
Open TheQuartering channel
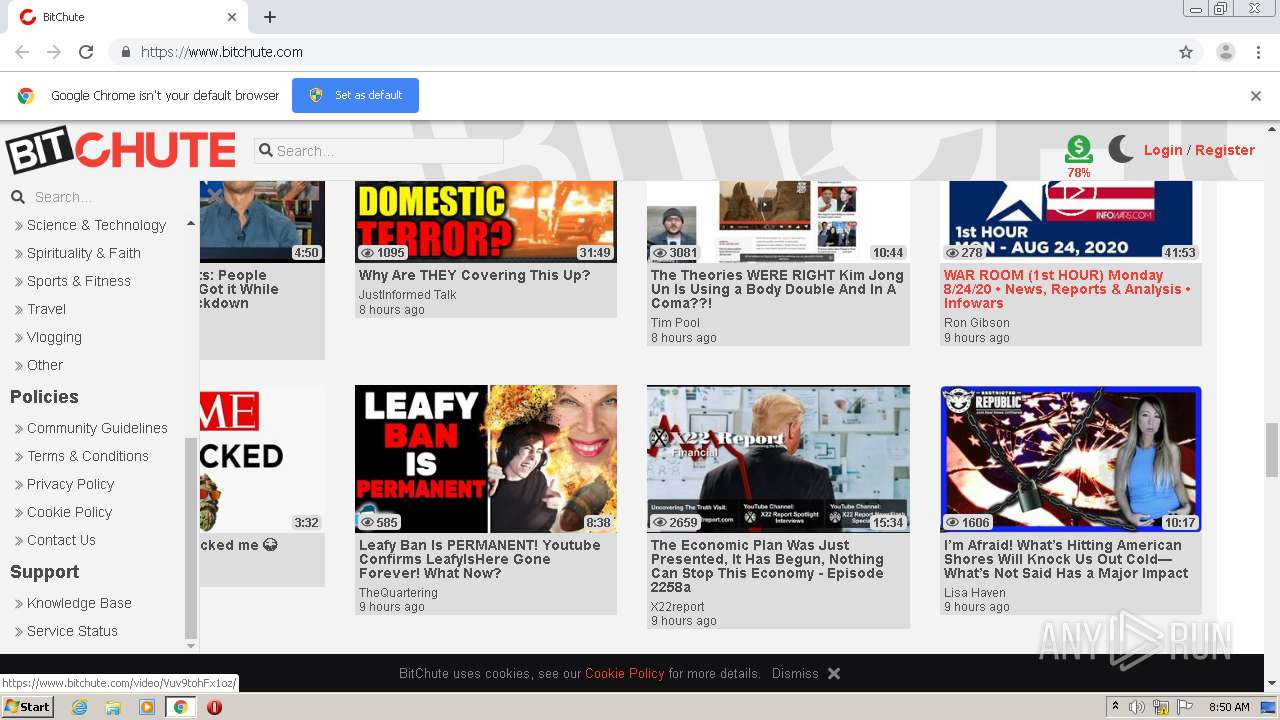tap(398, 593)
